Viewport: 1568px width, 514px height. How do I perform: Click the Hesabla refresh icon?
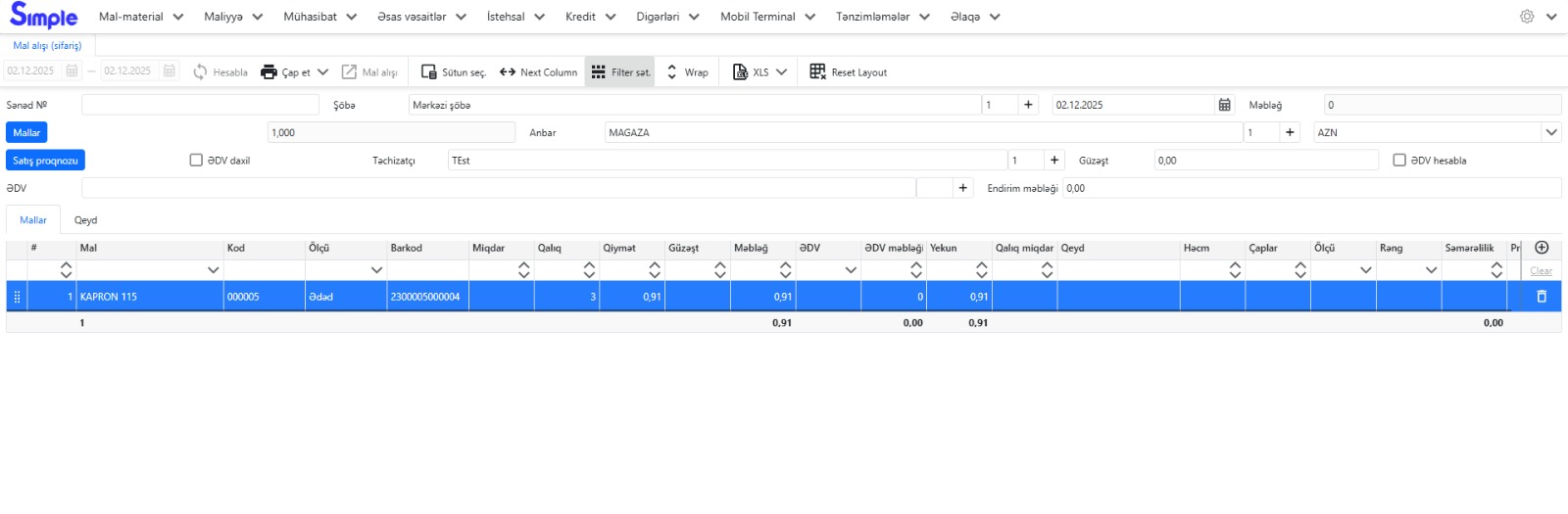200,72
